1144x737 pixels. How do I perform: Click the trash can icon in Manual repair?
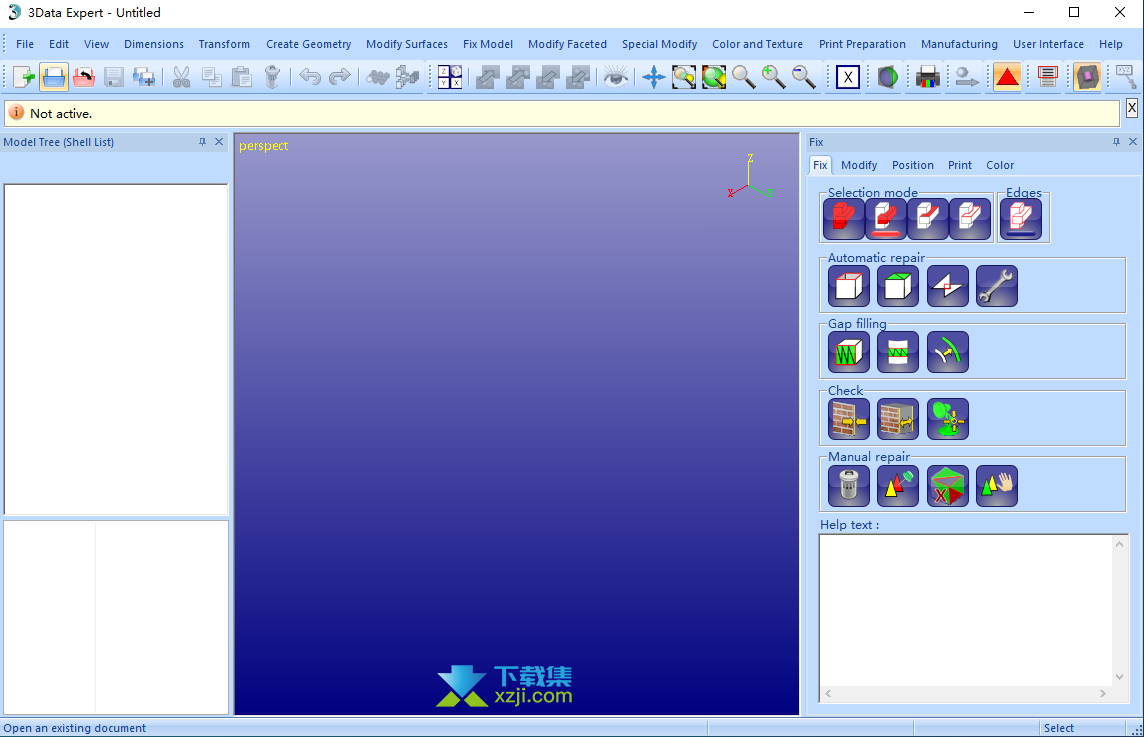click(x=848, y=486)
